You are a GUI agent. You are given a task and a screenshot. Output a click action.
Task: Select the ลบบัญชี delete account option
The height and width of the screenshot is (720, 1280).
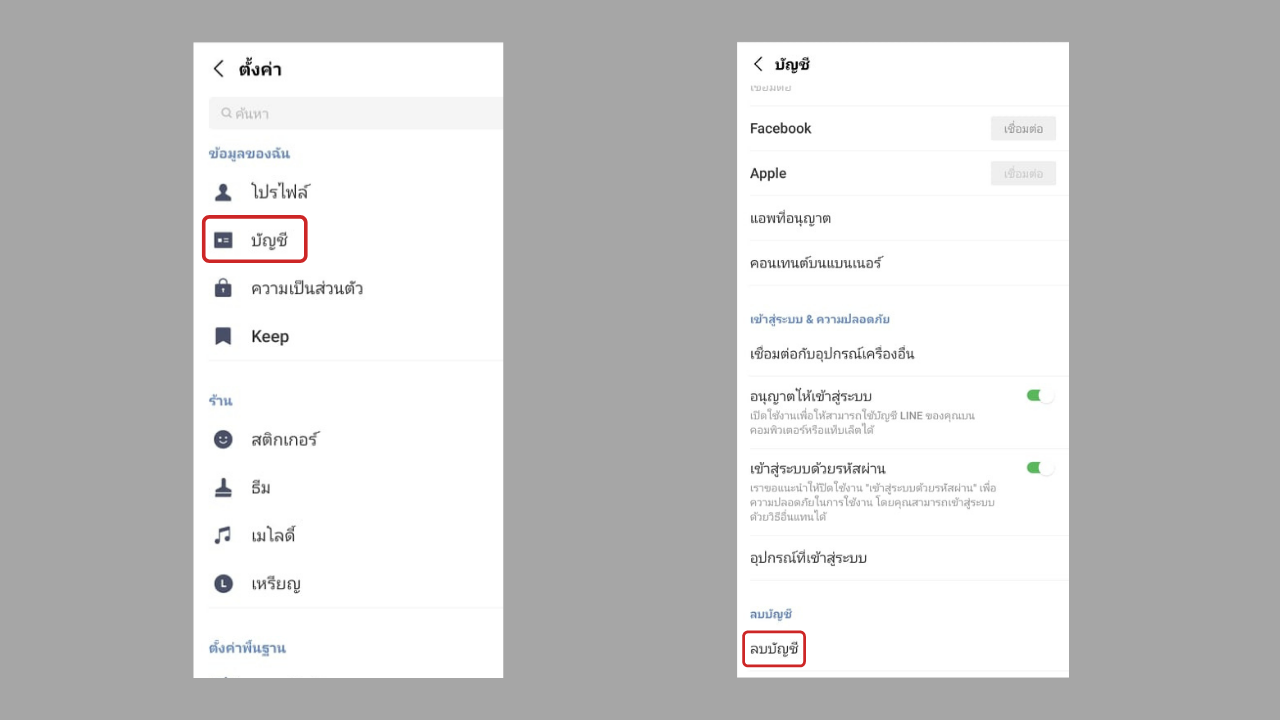click(775, 650)
